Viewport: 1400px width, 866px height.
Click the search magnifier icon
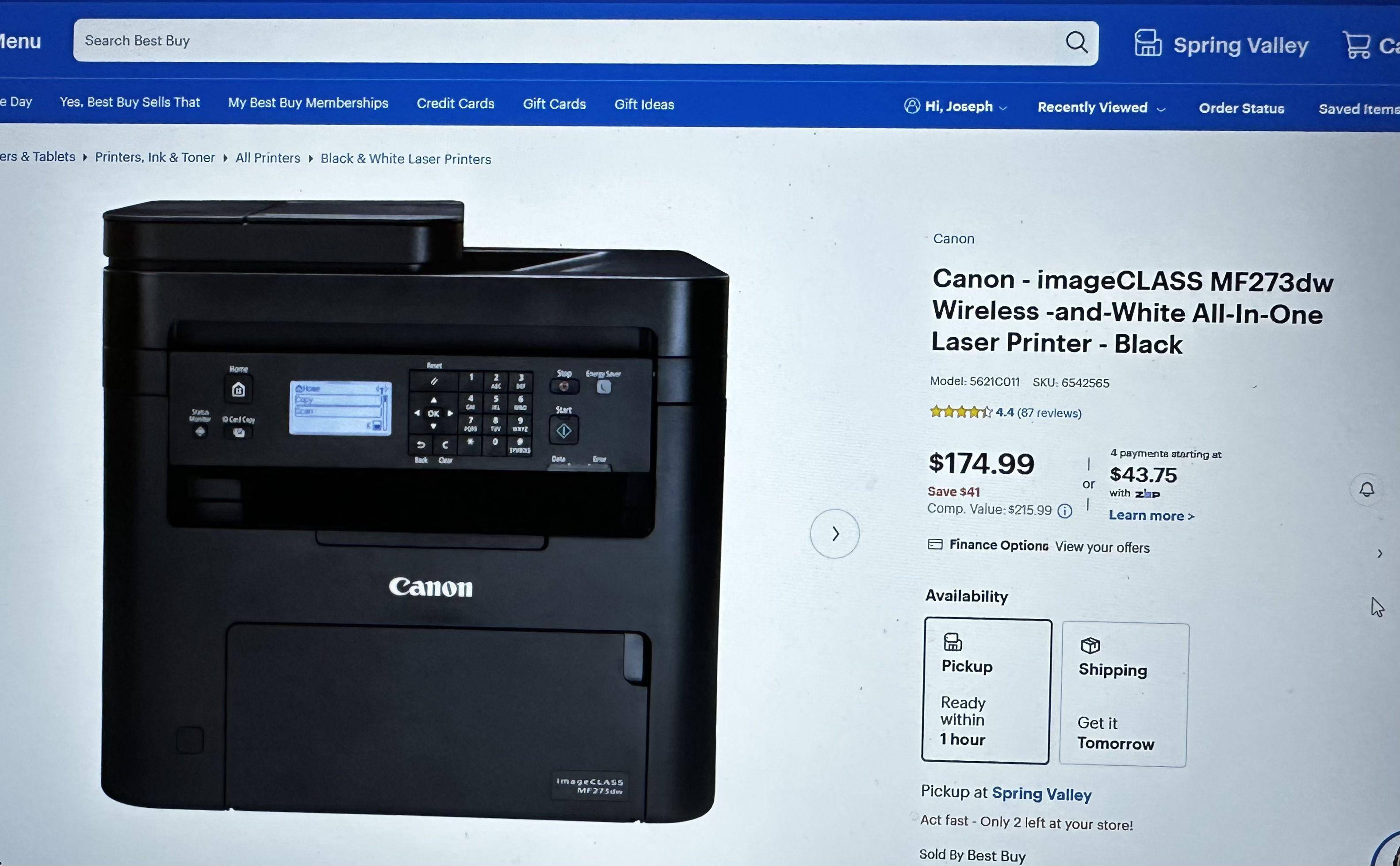tap(1076, 42)
